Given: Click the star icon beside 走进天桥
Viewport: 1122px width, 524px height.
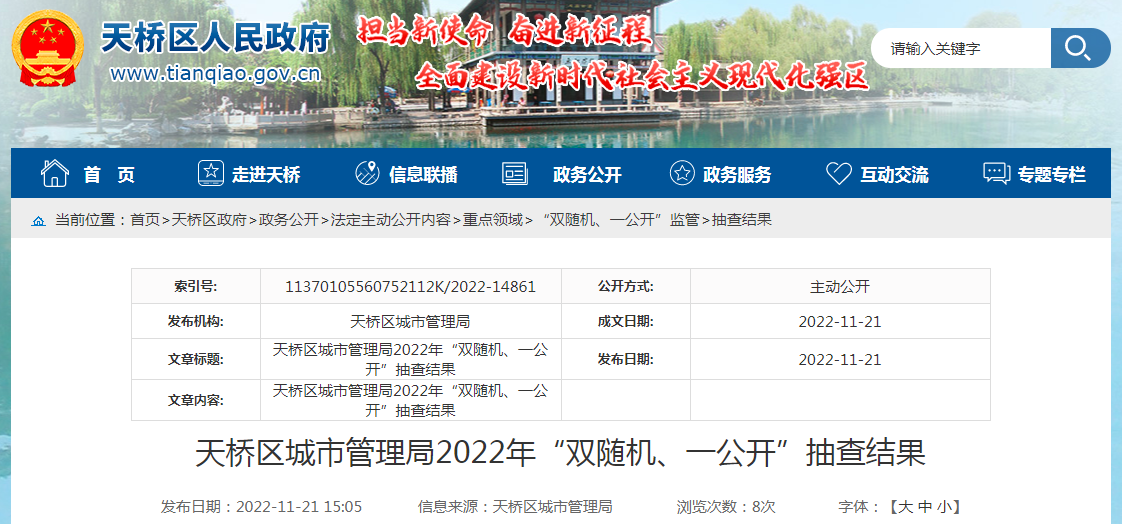Looking at the screenshot, I should click(210, 173).
